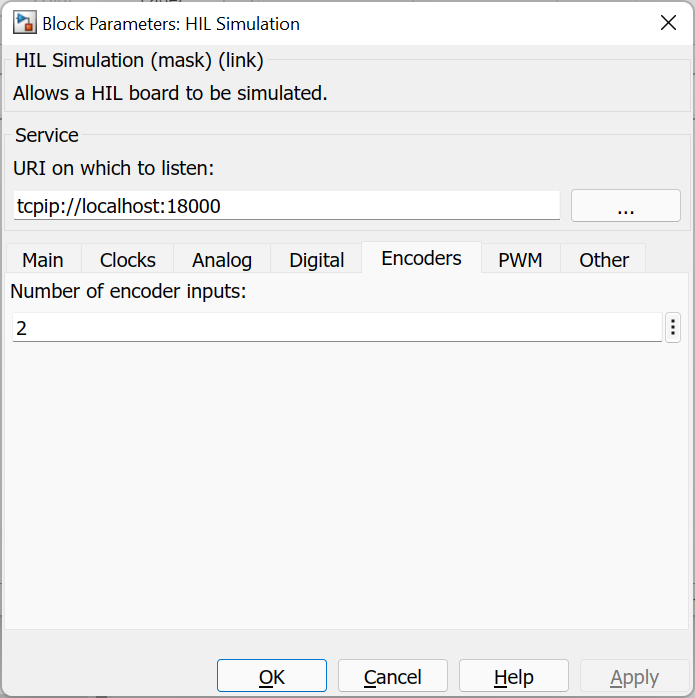Click the 'Block Parameters: HIL Simulation' title text

[171, 23]
